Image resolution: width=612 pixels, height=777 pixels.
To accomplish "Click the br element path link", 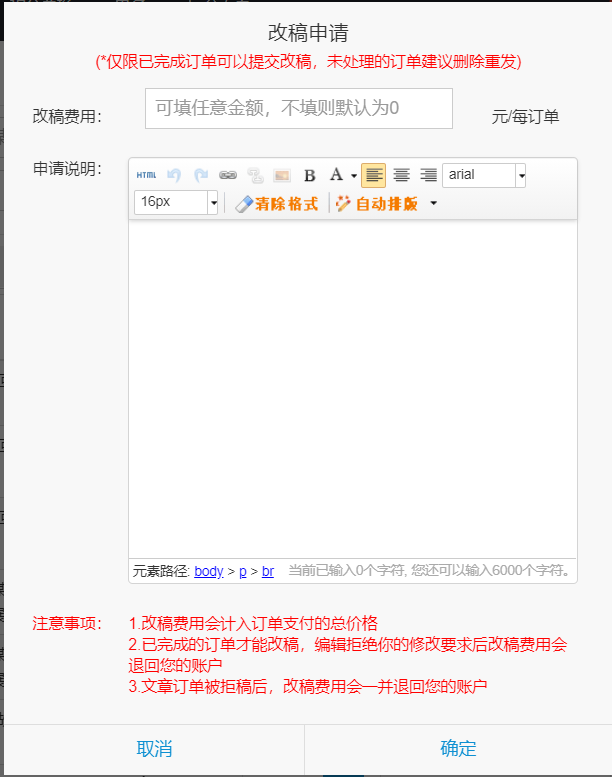I will (268, 571).
